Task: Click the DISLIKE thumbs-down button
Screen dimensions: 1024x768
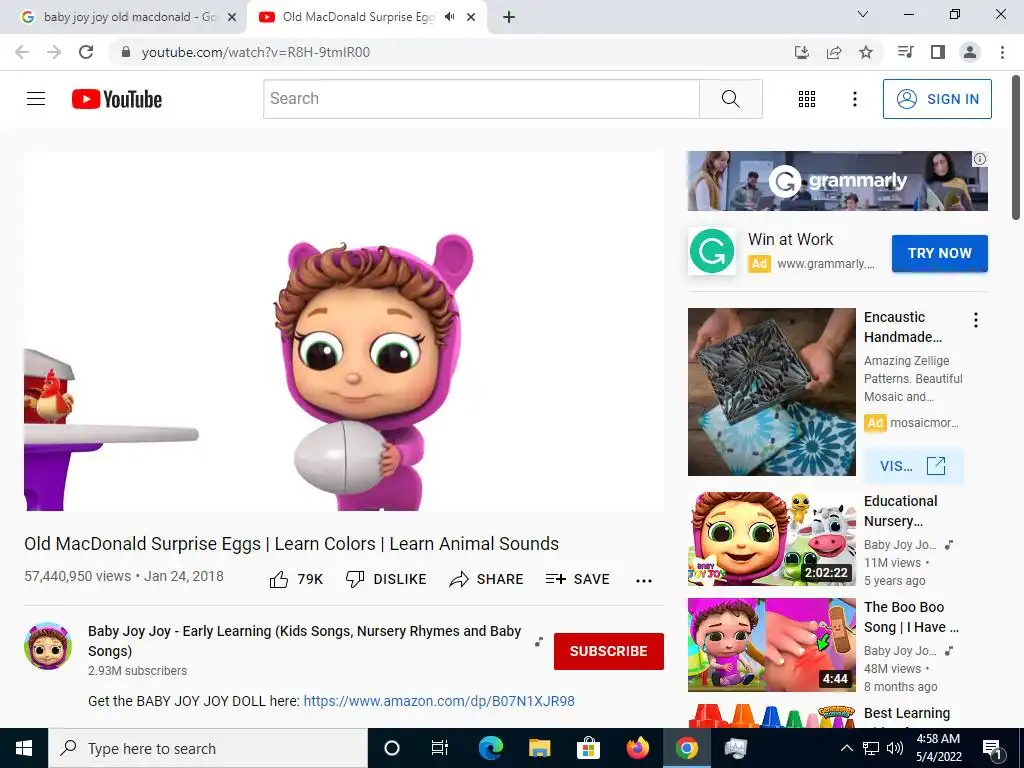Action: click(386, 579)
